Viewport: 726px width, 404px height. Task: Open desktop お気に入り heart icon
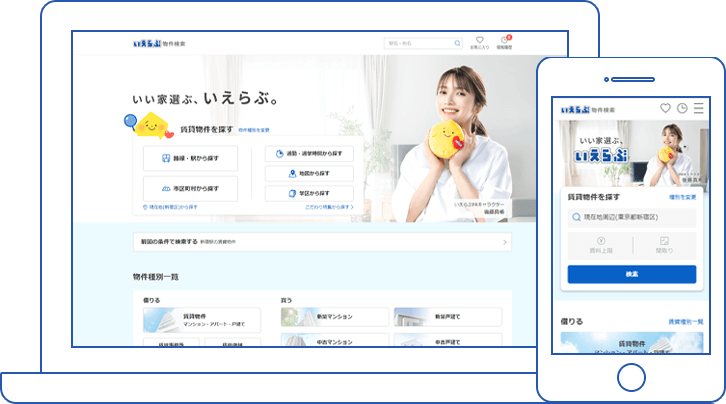(x=479, y=42)
